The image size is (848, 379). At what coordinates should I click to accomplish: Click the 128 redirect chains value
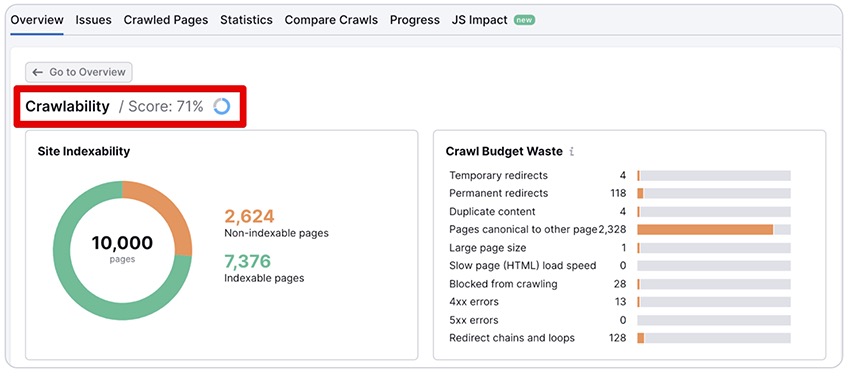618,338
